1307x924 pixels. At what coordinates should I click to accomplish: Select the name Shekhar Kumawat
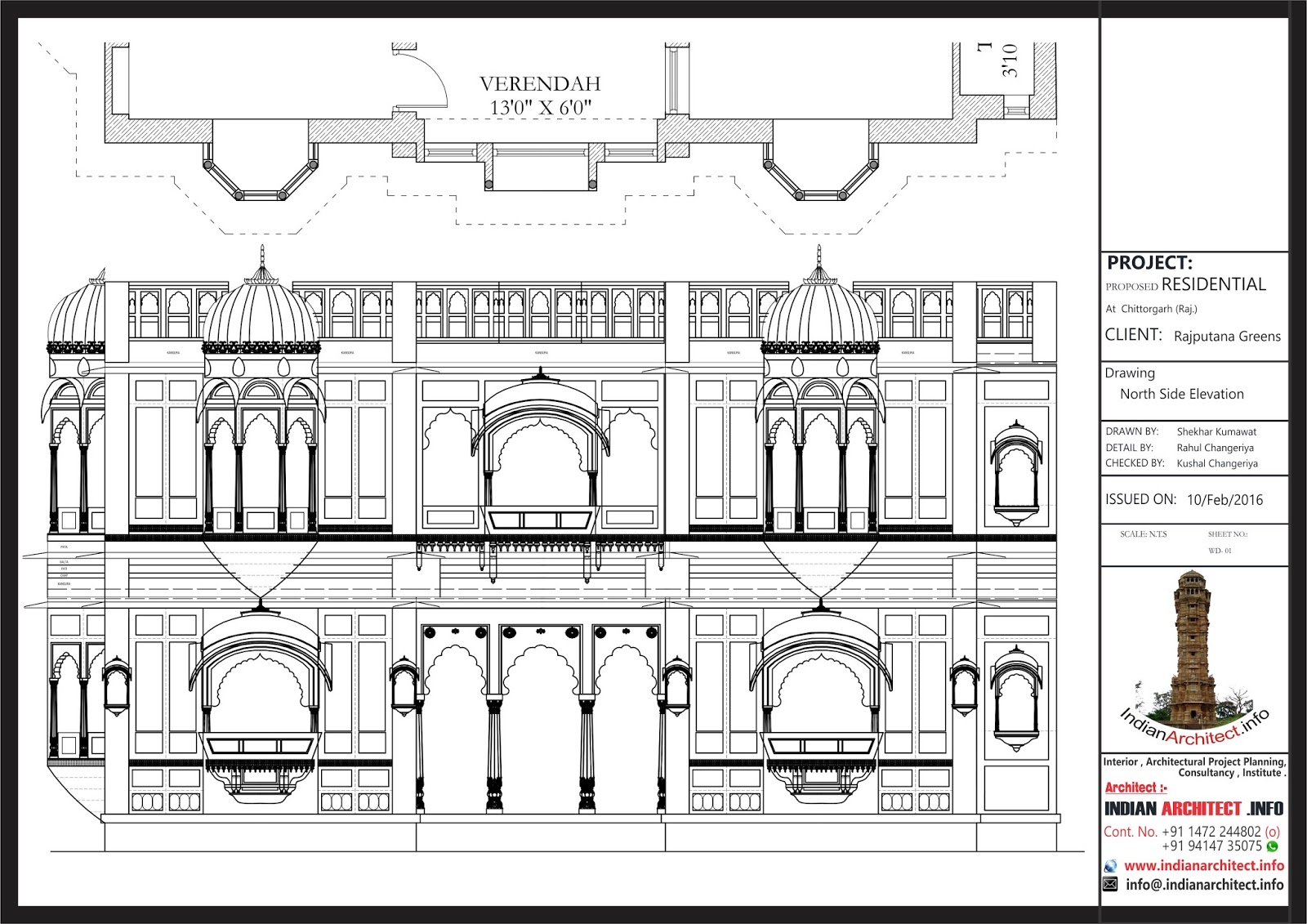point(1216,431)
